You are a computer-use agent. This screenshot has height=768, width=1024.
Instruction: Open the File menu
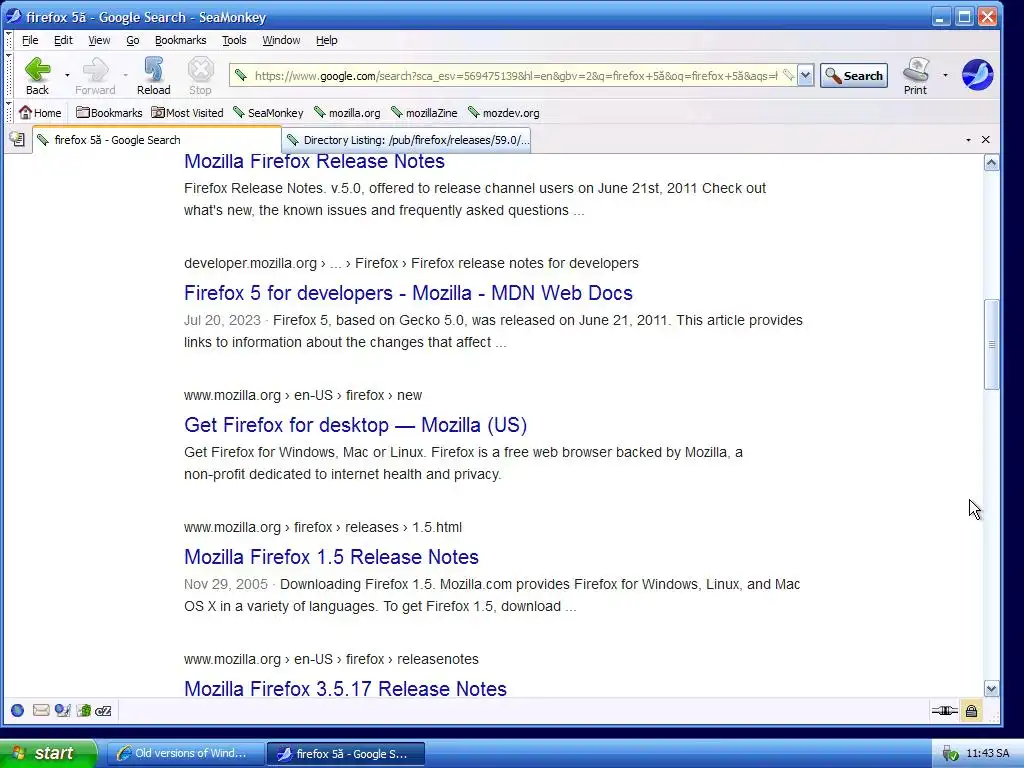click(x=30, y=40)
